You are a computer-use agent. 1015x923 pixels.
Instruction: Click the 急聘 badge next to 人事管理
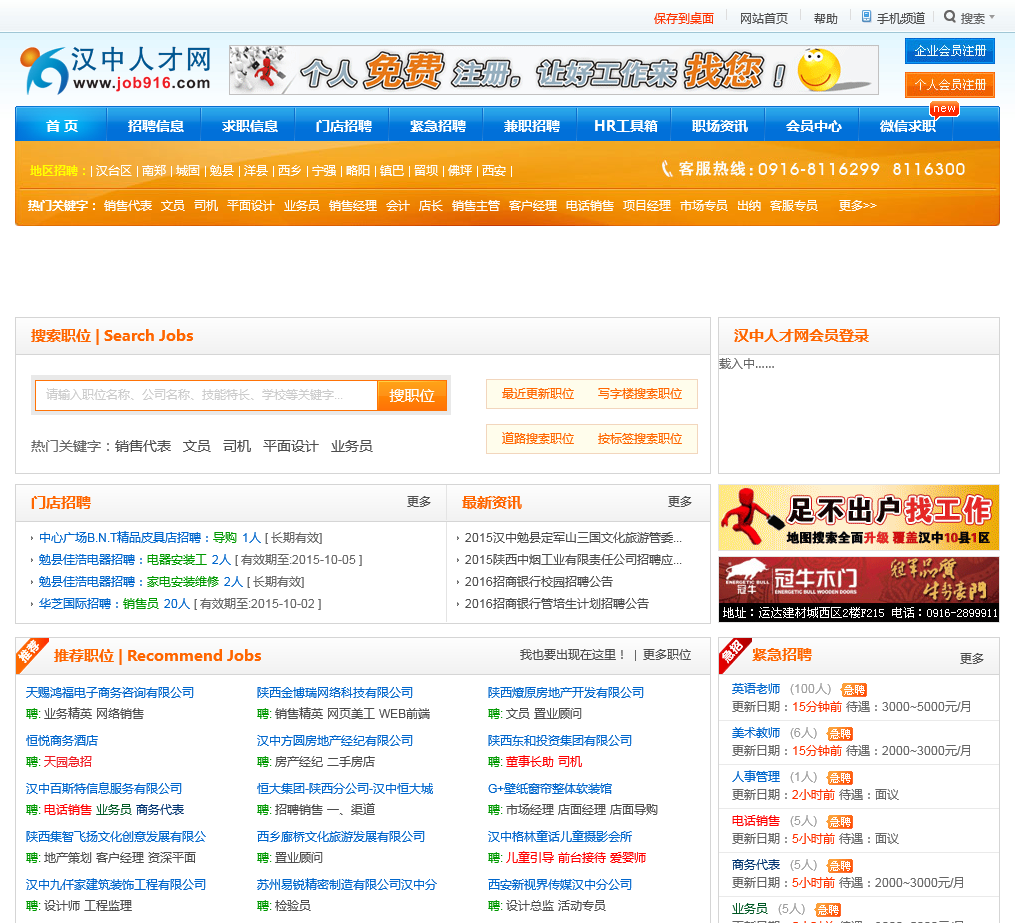pyautogui.click(x=840, y=778)
